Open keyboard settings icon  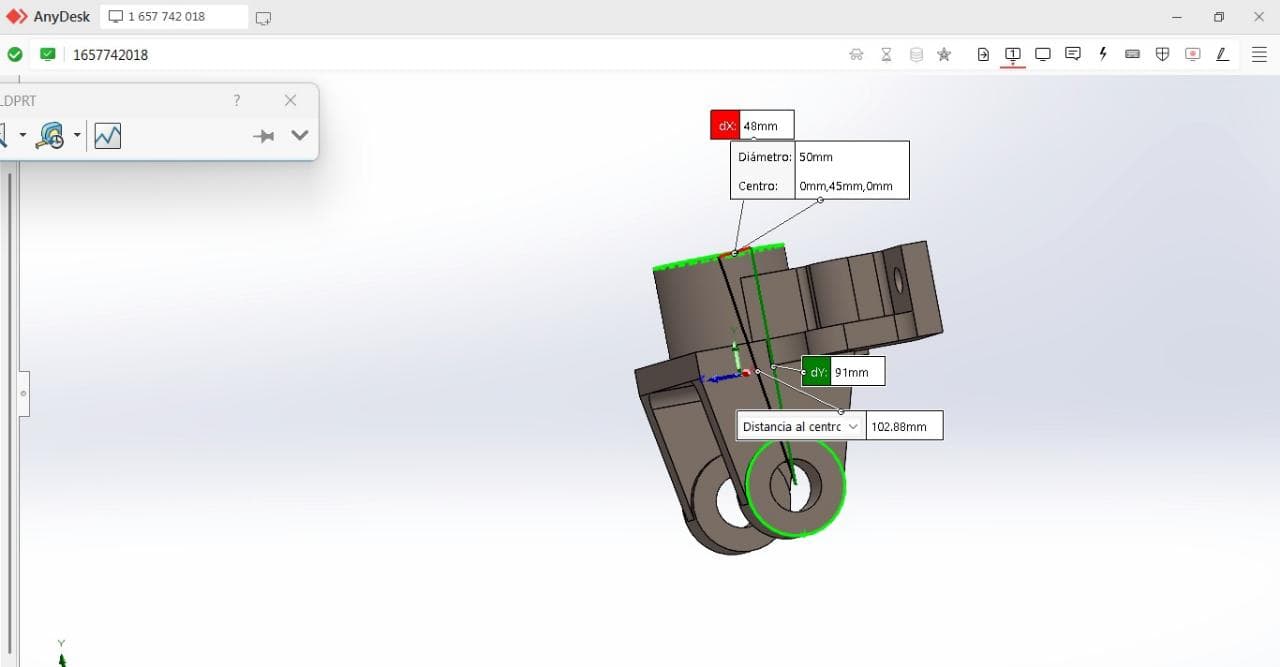(1133, 54)
